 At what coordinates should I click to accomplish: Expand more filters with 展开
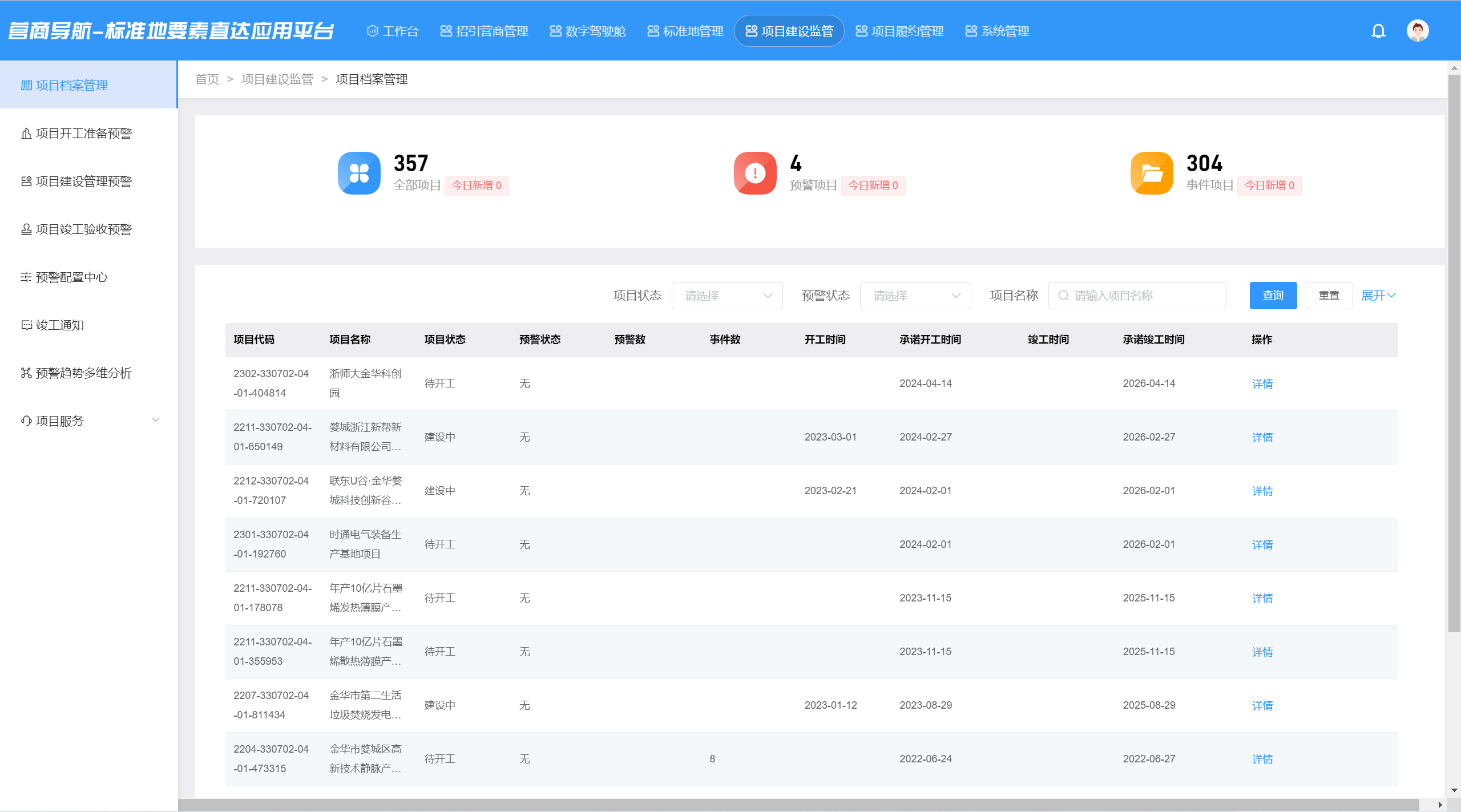1378,296
